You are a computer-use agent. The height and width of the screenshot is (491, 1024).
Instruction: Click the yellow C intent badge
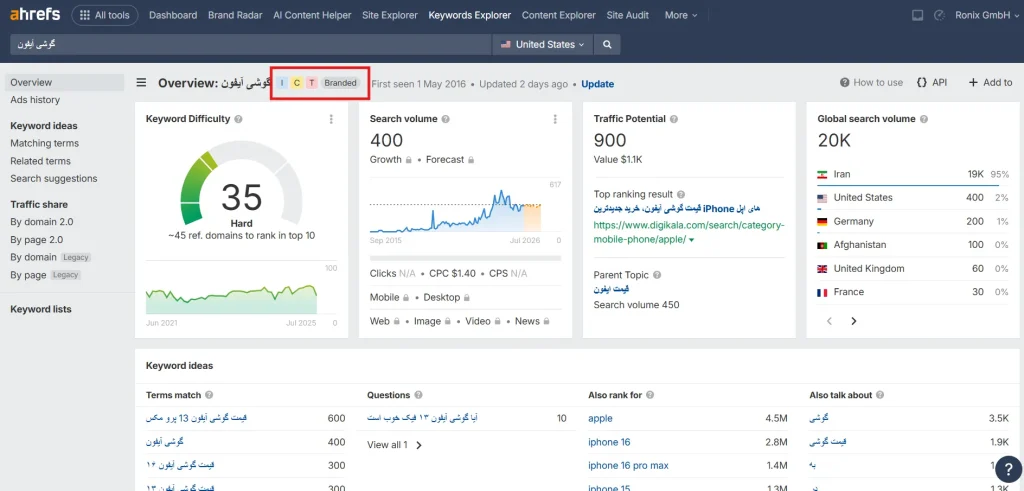click(296, 83)
